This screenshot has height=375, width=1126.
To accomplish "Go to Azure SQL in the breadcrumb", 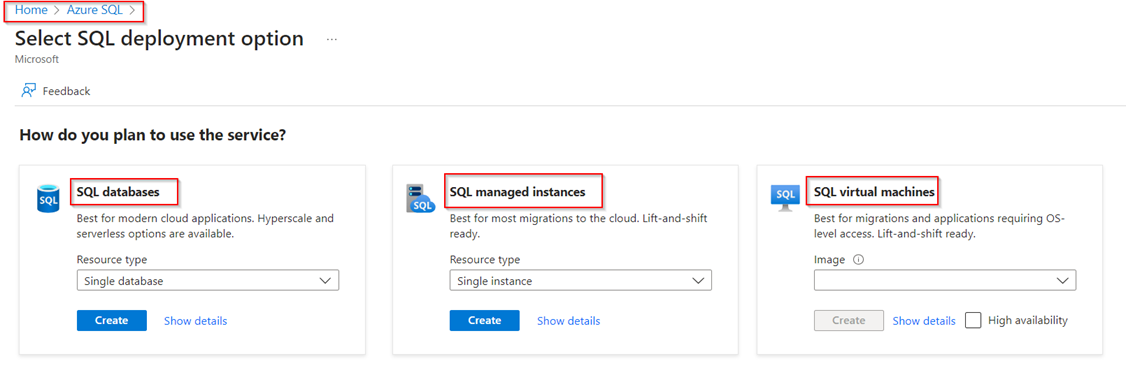I will [x=94, y=10].
